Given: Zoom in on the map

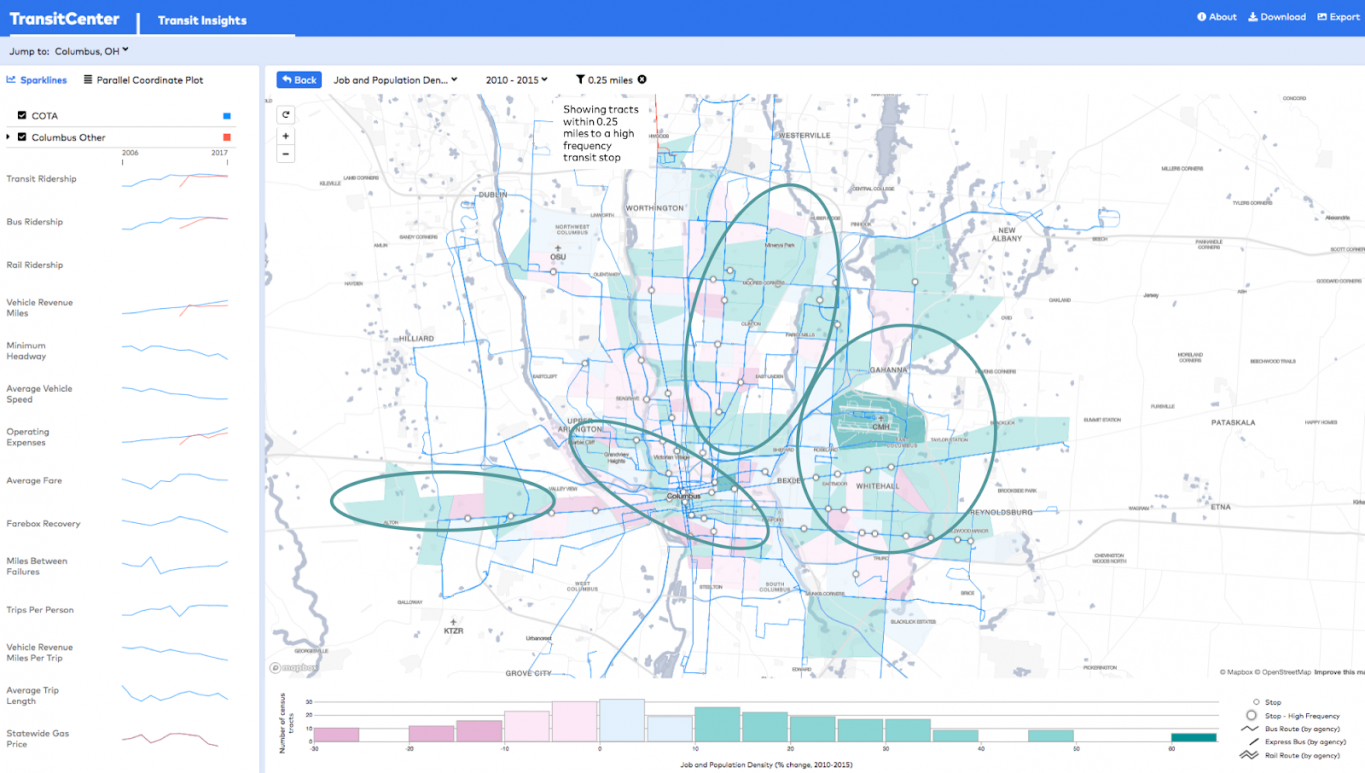Looking at the screenshot, I should [x=285, y=136].
